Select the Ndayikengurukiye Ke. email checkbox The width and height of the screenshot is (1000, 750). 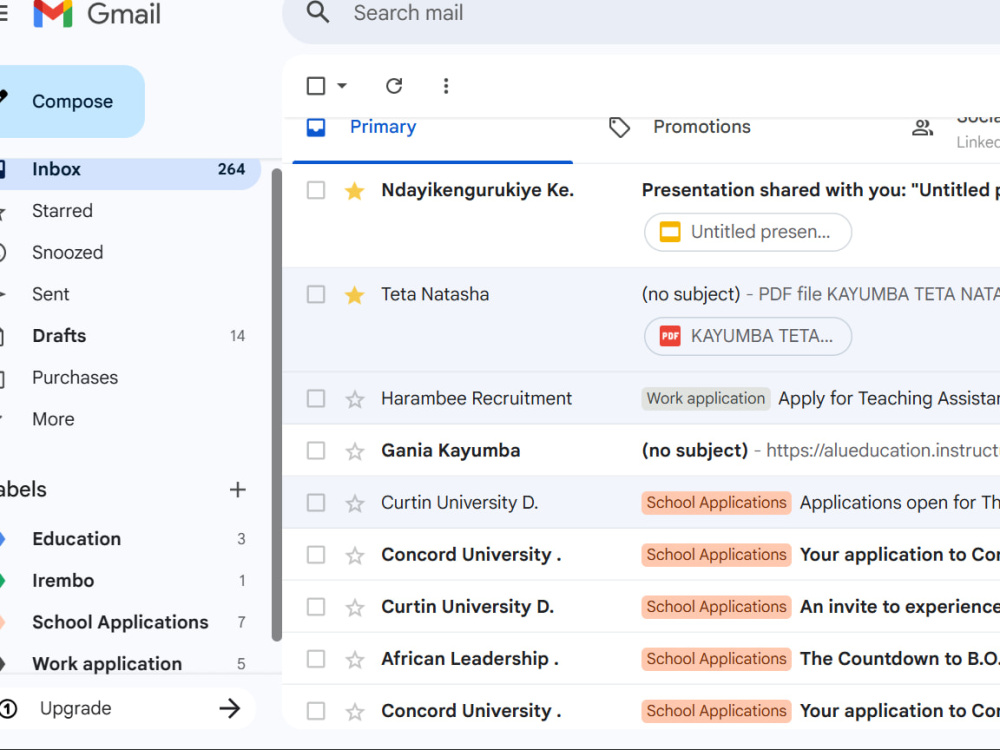(x=316, y=190)
